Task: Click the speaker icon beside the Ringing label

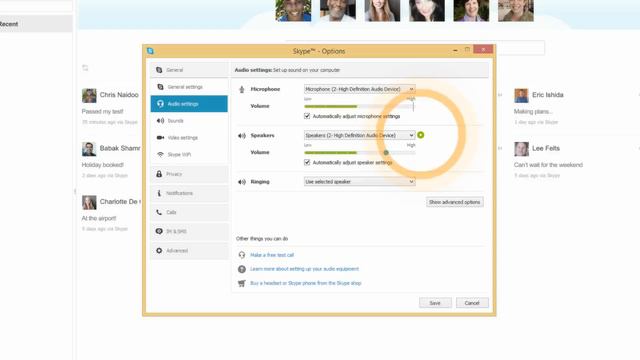Action: coord(242,182)
